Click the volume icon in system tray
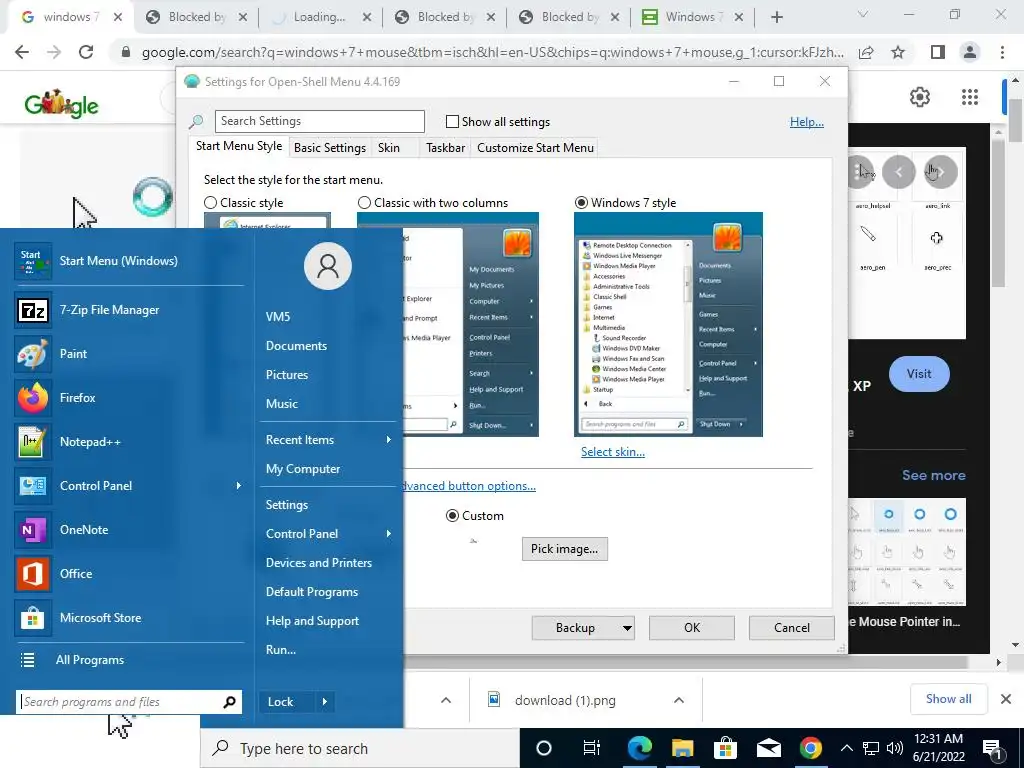 pos(895,748)
